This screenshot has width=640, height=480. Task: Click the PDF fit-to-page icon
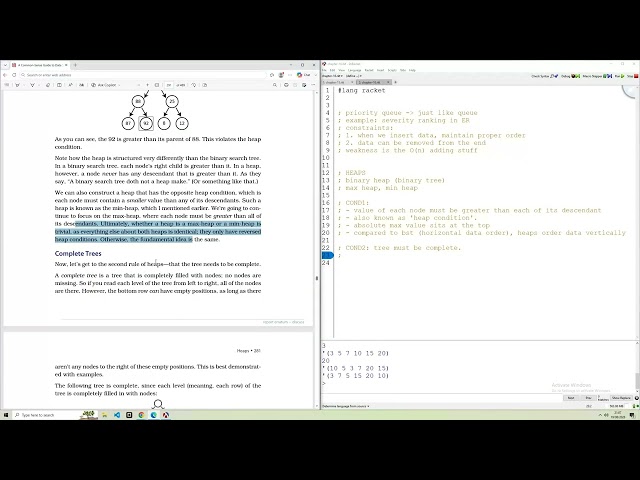coord(157,85)
